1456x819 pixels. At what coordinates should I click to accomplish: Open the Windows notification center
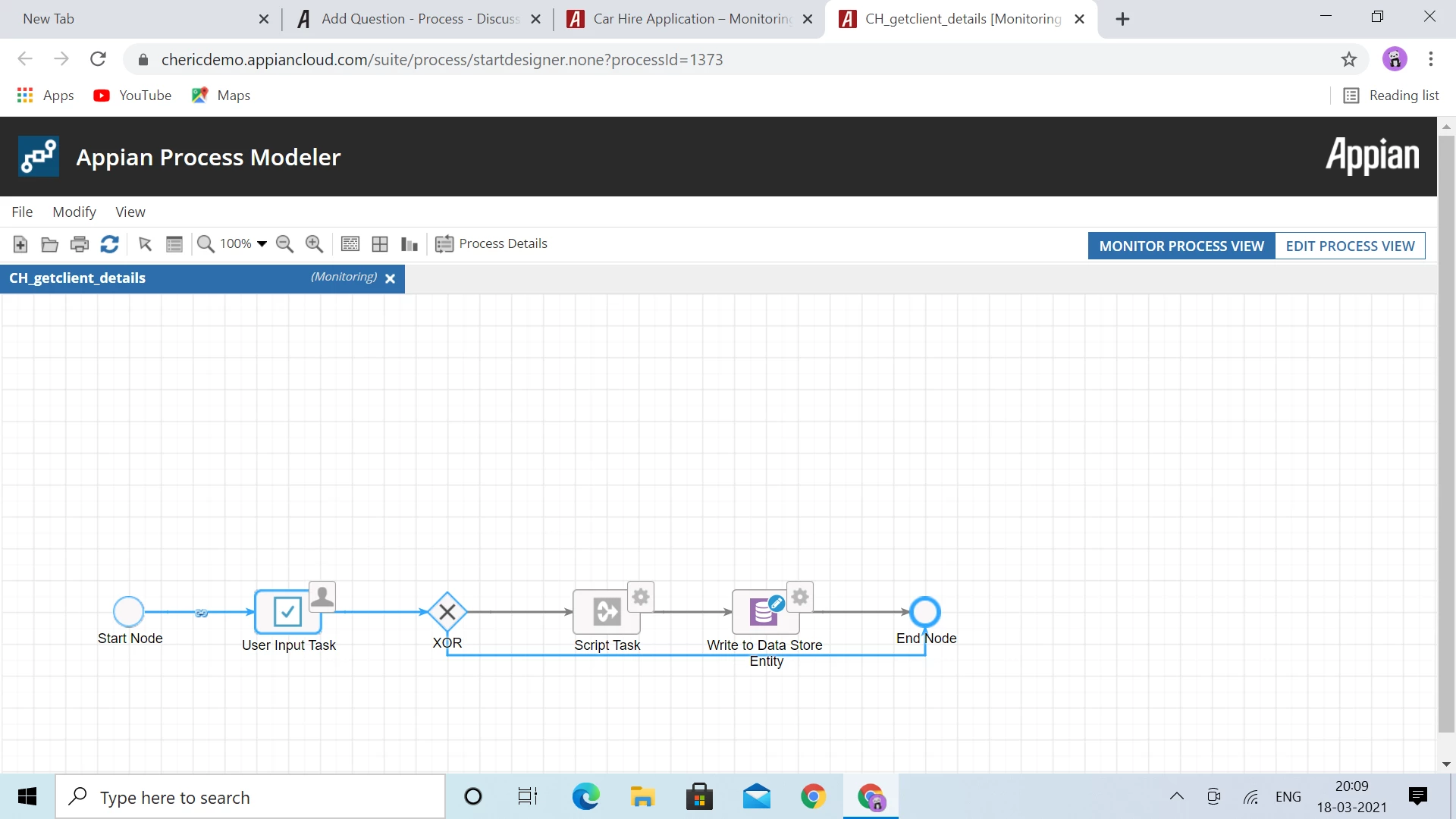click(1417, 796)
